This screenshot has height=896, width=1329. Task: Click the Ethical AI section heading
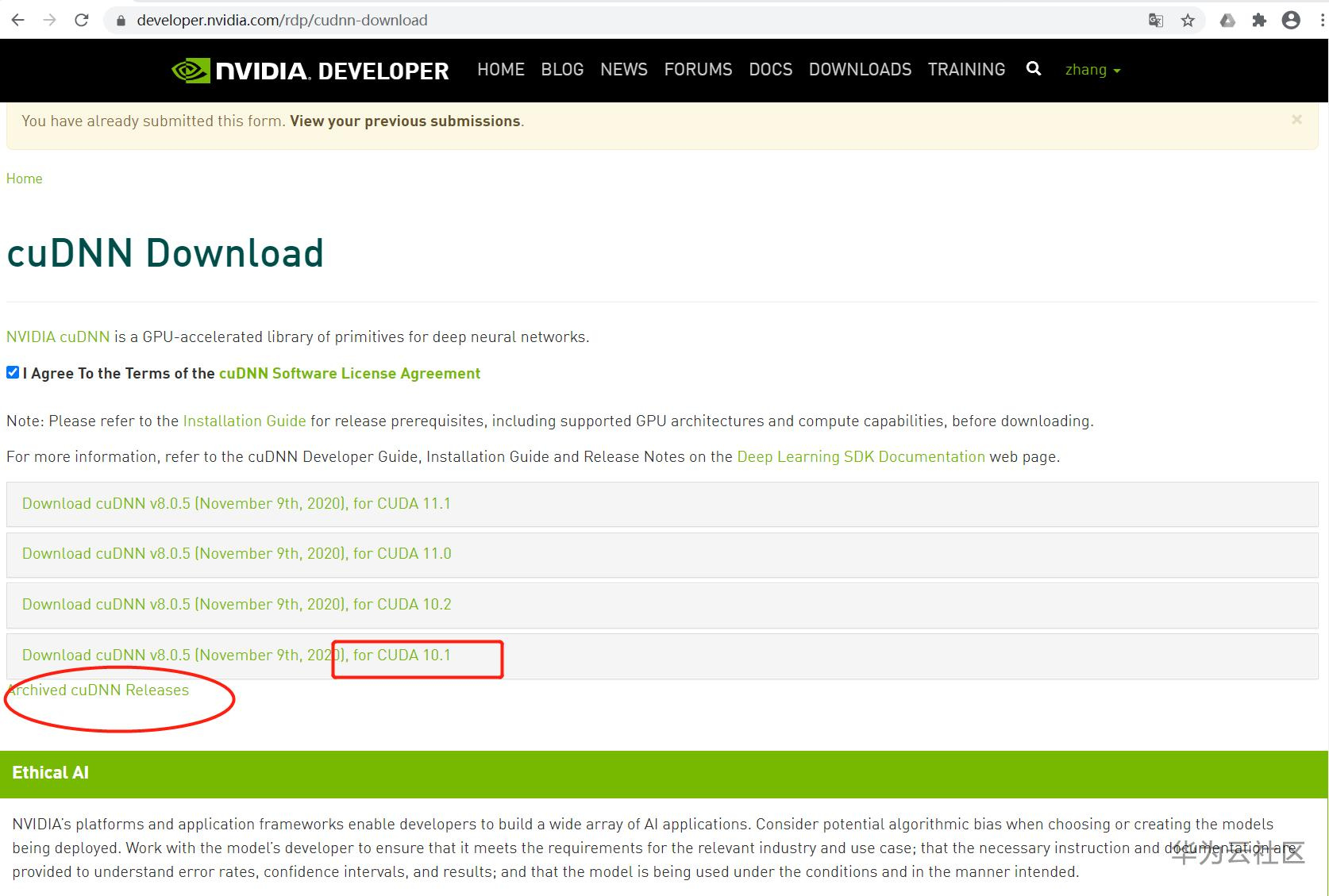coord(50,772)
